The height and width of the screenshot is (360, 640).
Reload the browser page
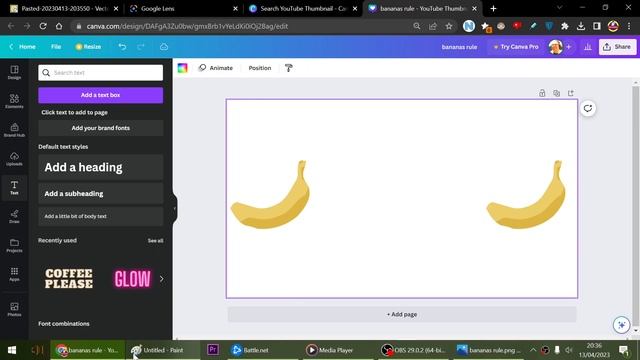[43, 26]
